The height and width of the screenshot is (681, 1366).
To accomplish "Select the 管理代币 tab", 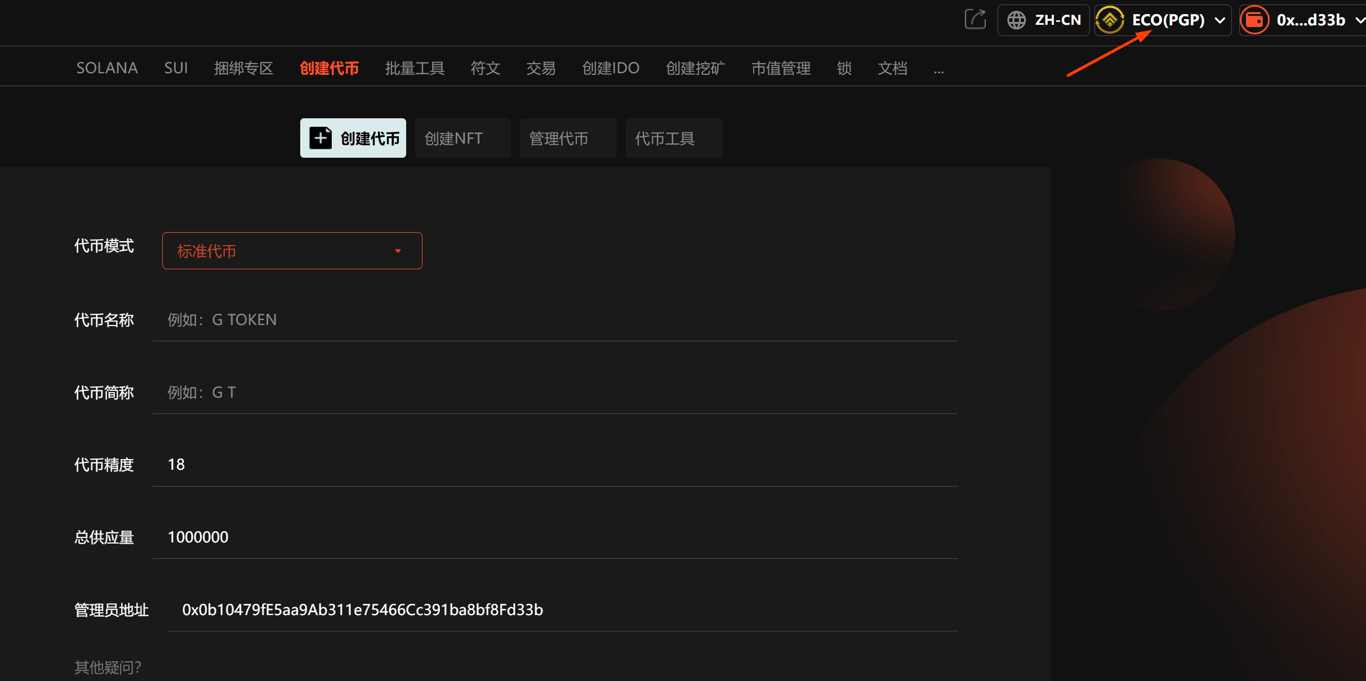I will click(x=568, y=138).
